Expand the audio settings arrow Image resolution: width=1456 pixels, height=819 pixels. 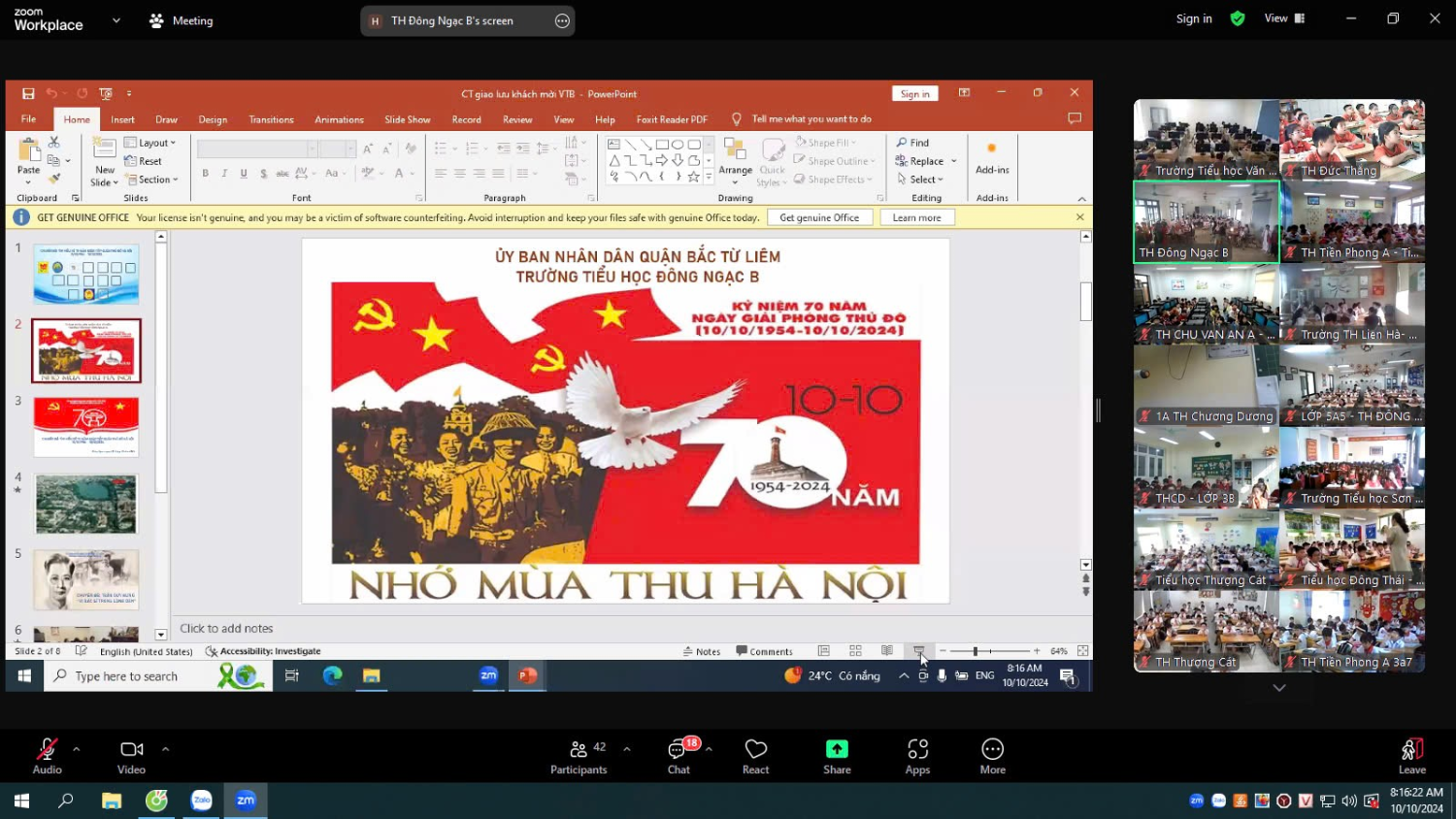tap(77, 748)
